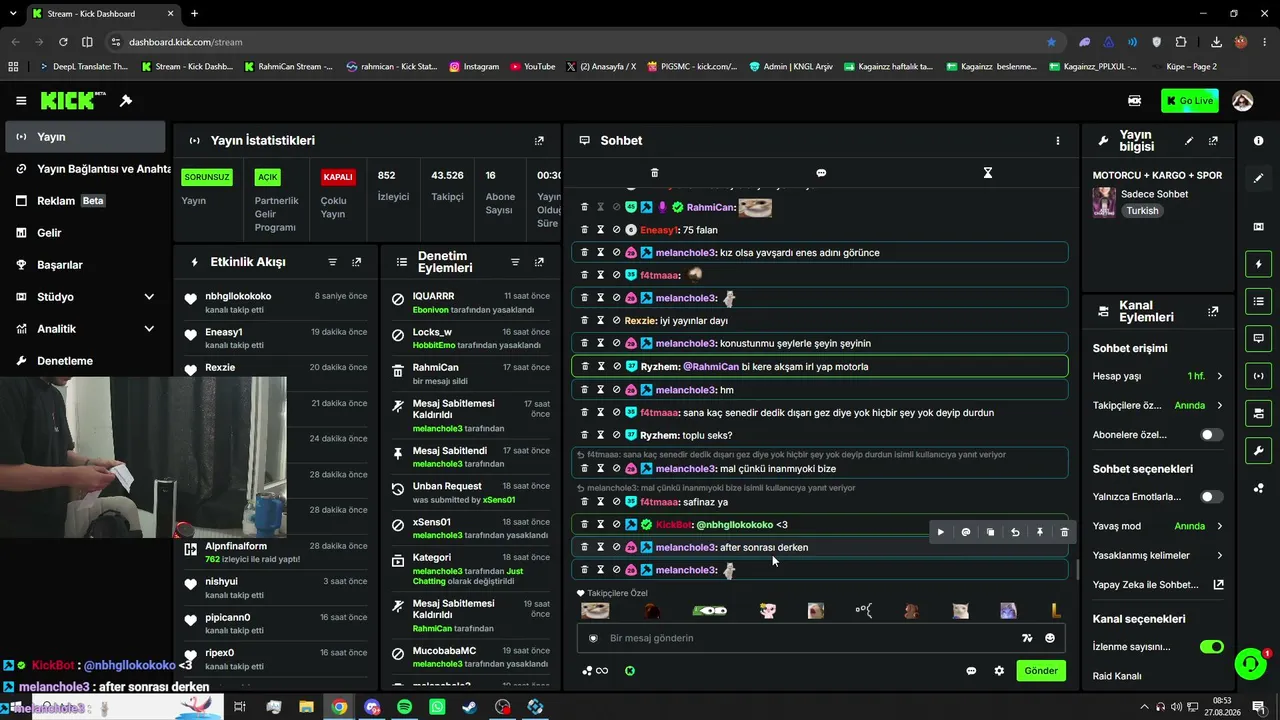
Task: Open Steam from the Windows taskbar
Action: (469, 707)
